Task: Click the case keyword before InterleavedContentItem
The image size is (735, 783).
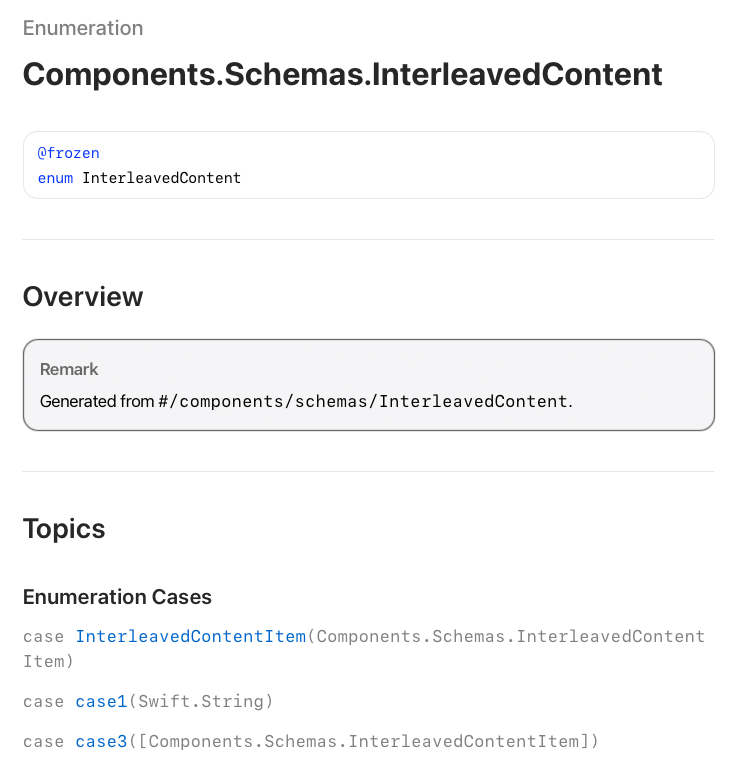Action: point(44,637)
